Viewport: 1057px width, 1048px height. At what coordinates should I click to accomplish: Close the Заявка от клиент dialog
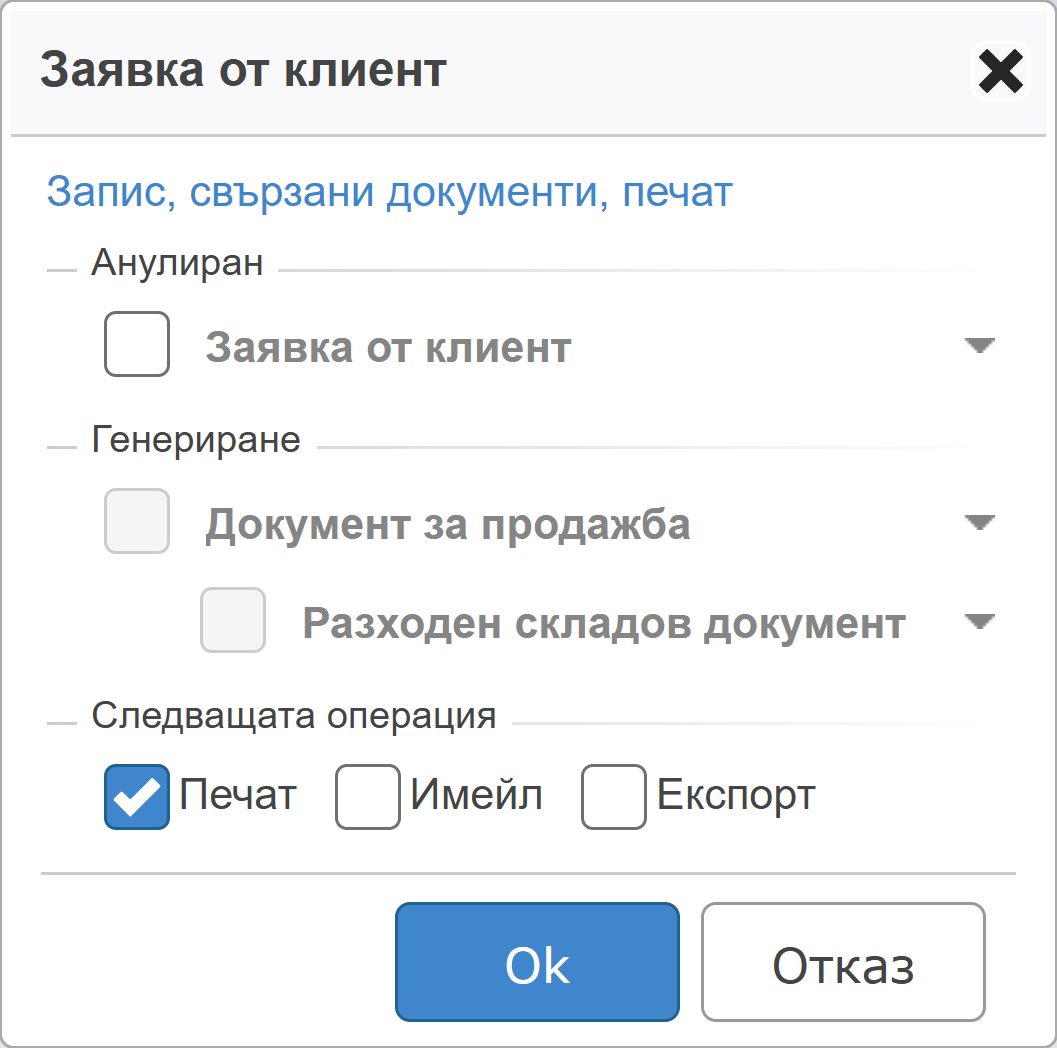click(1001, 72)
